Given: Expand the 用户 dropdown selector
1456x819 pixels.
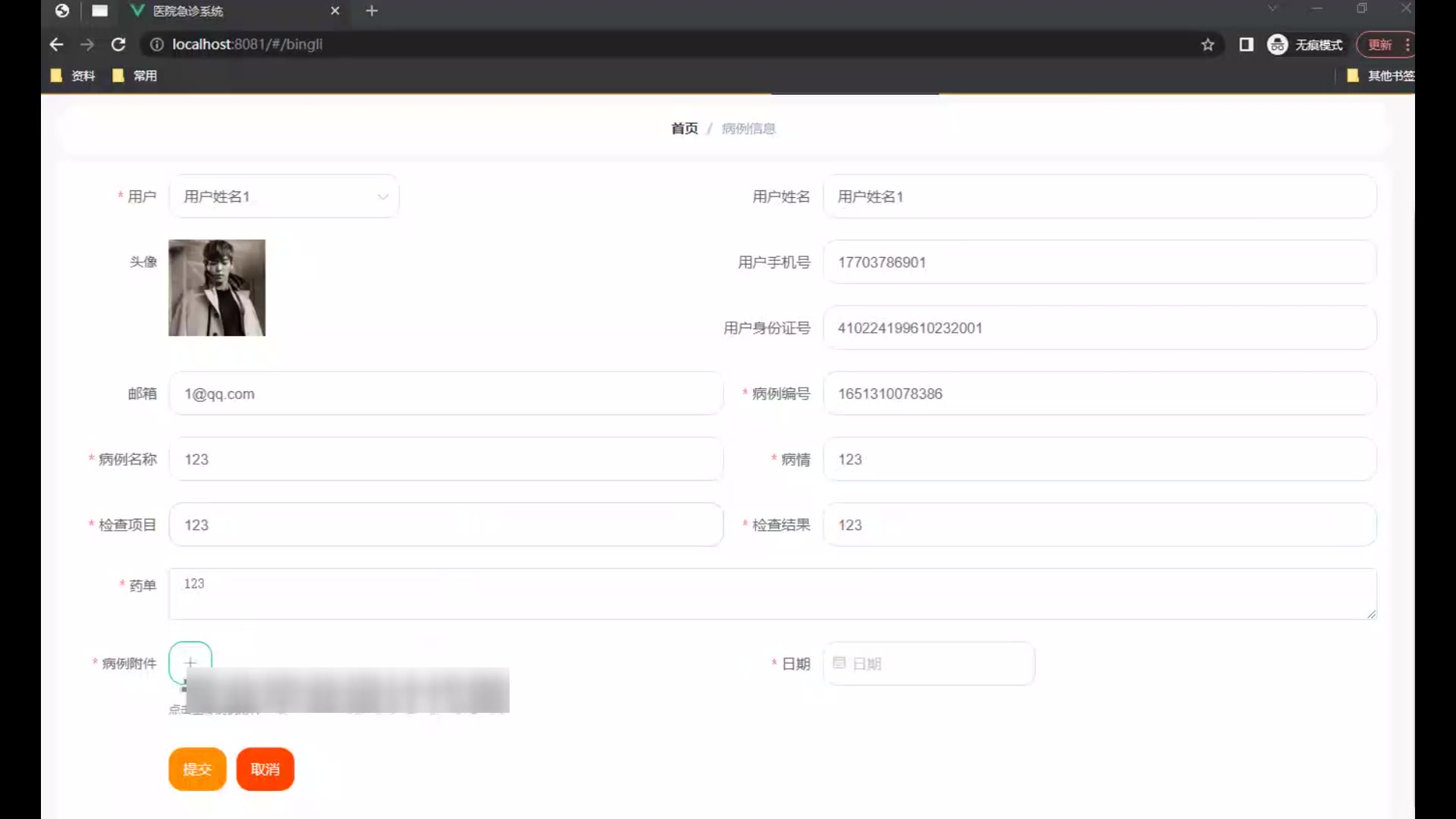Looking at the screenshot, I should pyautogui.click(x=284, y=196).
